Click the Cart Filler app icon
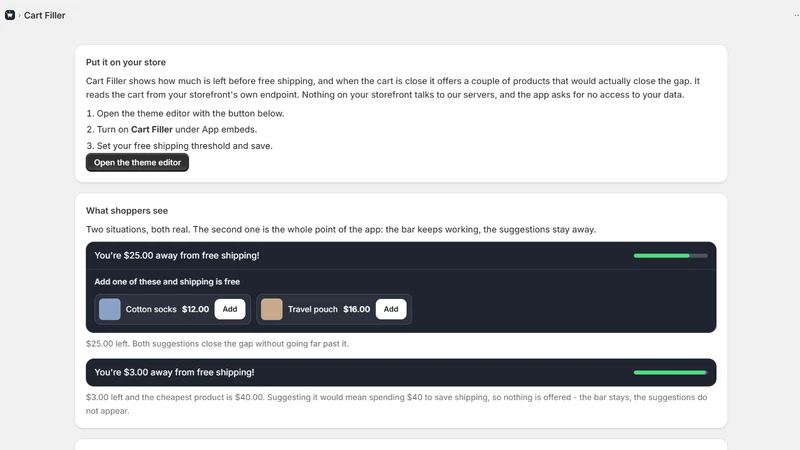800x450 pixels. pos(10,15)
